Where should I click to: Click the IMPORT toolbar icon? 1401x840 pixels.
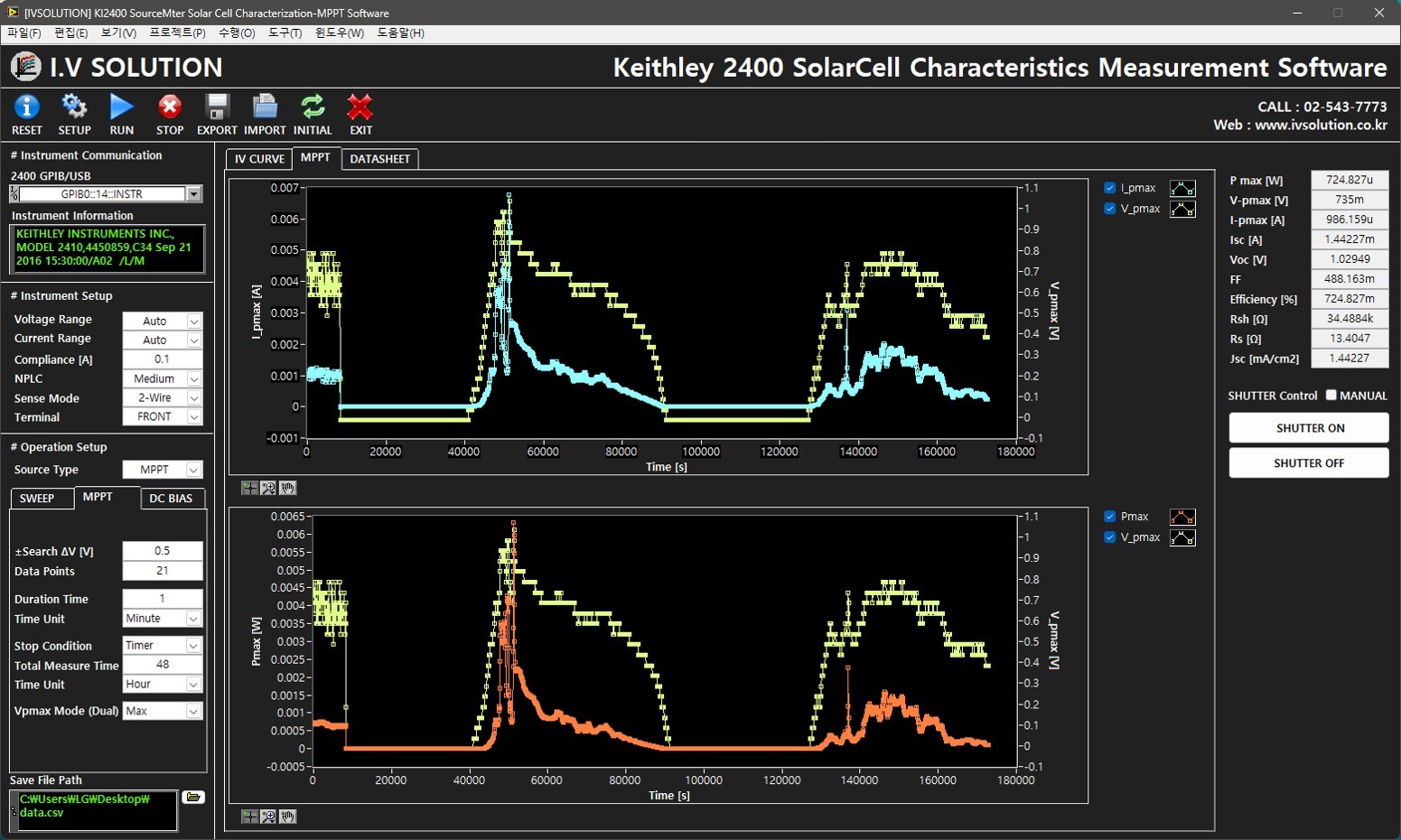tap(265, 107)
